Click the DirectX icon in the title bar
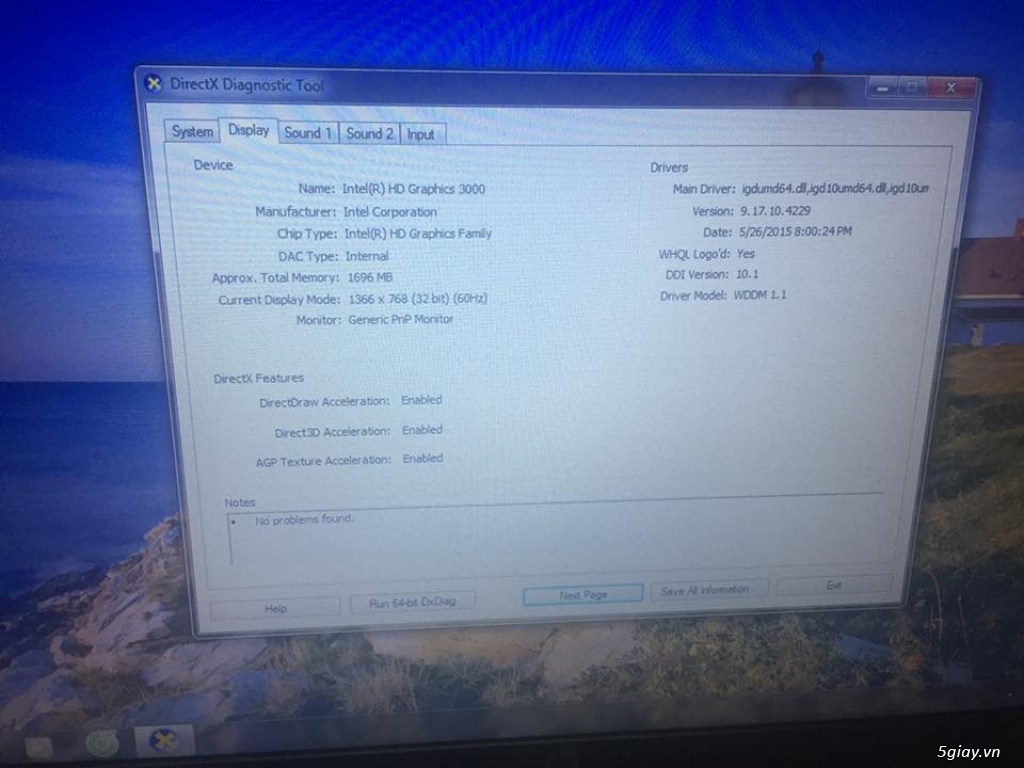1024x768 pixels. click(153, 83)
